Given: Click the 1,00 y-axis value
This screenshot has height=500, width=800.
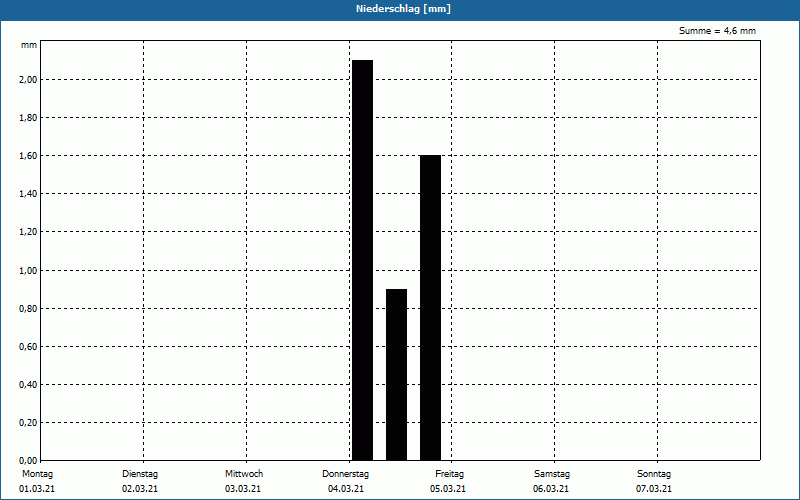Looking at the screenshot, I should 28,270.
